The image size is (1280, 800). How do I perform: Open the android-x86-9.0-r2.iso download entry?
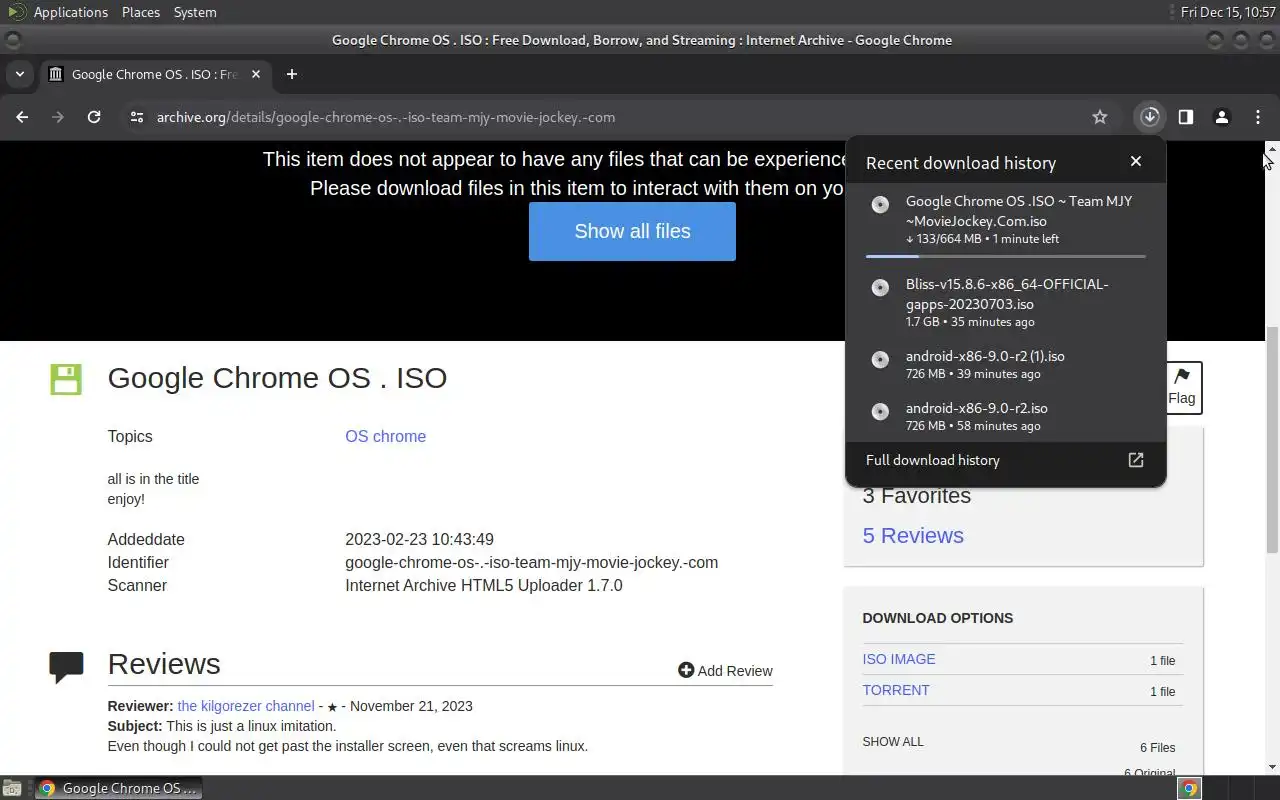[x=1006, y=416]
